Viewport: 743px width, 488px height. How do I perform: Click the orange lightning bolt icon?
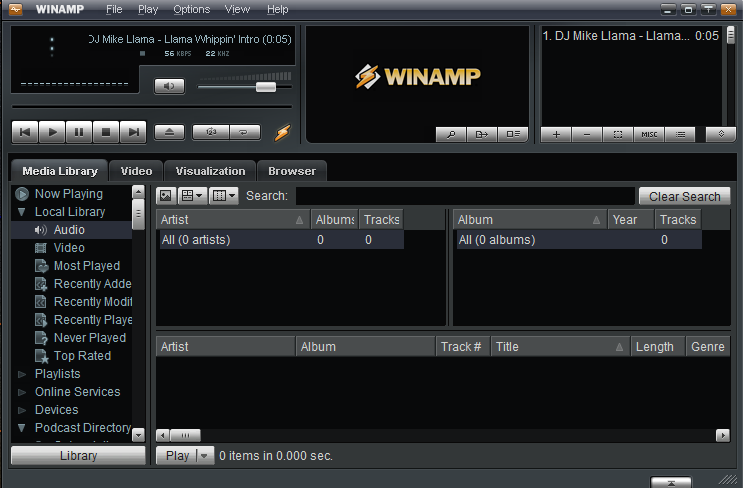282,133
